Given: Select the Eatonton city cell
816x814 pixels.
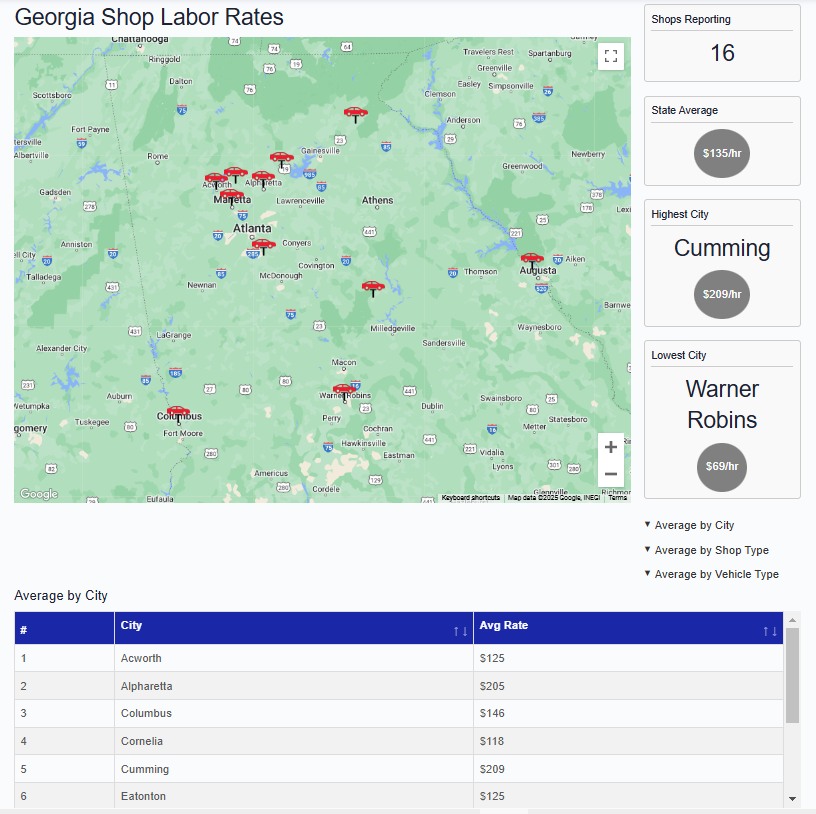Looking at the screenshot, I should 294,796.
